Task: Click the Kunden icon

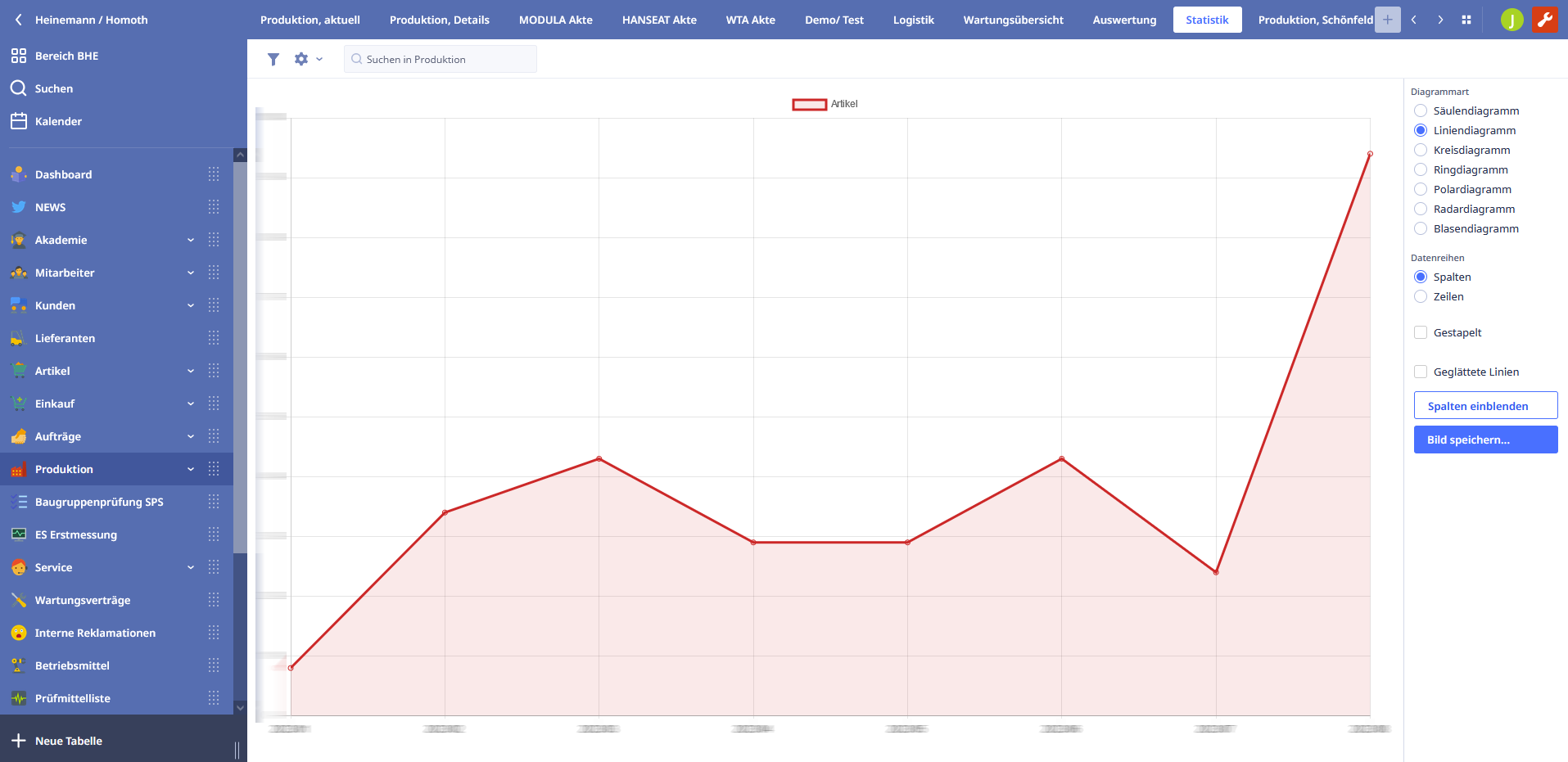Action: click(19, 305)
